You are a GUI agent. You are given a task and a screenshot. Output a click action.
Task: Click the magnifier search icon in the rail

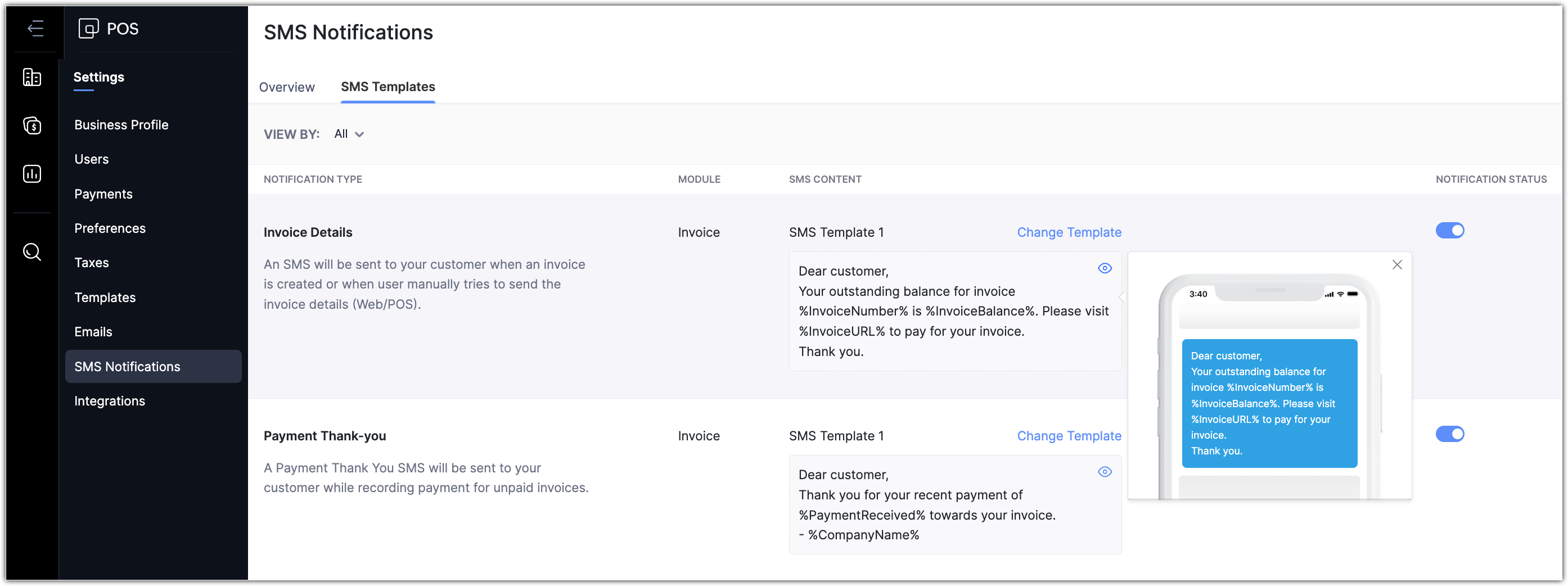[x=32, y=252]
